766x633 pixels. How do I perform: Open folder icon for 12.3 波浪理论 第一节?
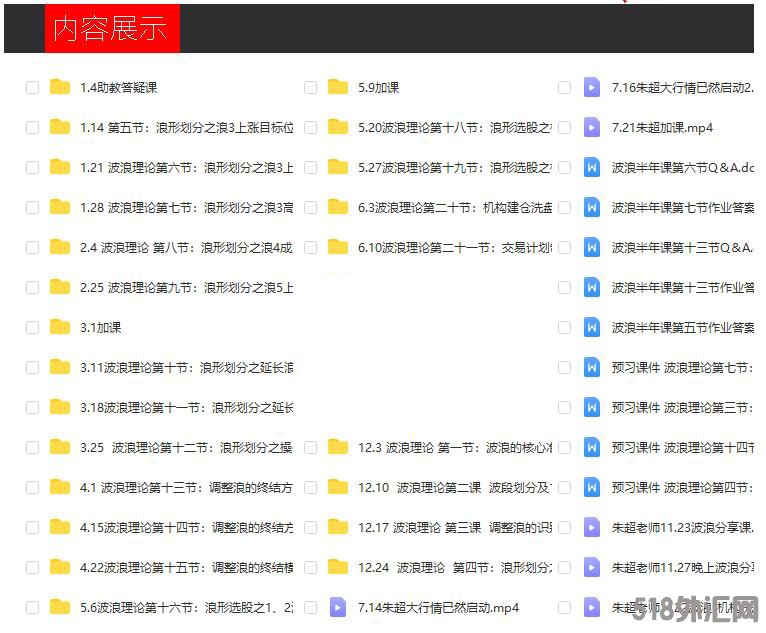tap(338, 447)
